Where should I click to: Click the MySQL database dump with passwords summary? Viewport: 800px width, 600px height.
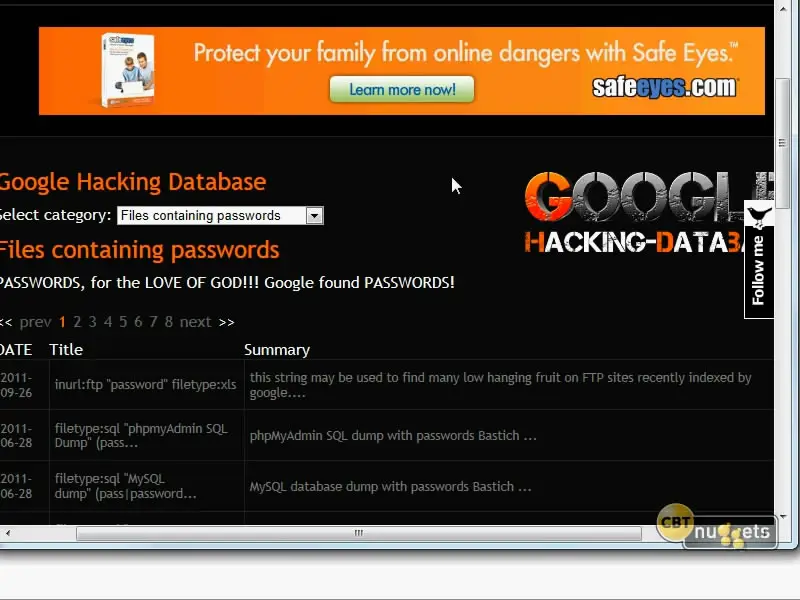pos(390,486)
